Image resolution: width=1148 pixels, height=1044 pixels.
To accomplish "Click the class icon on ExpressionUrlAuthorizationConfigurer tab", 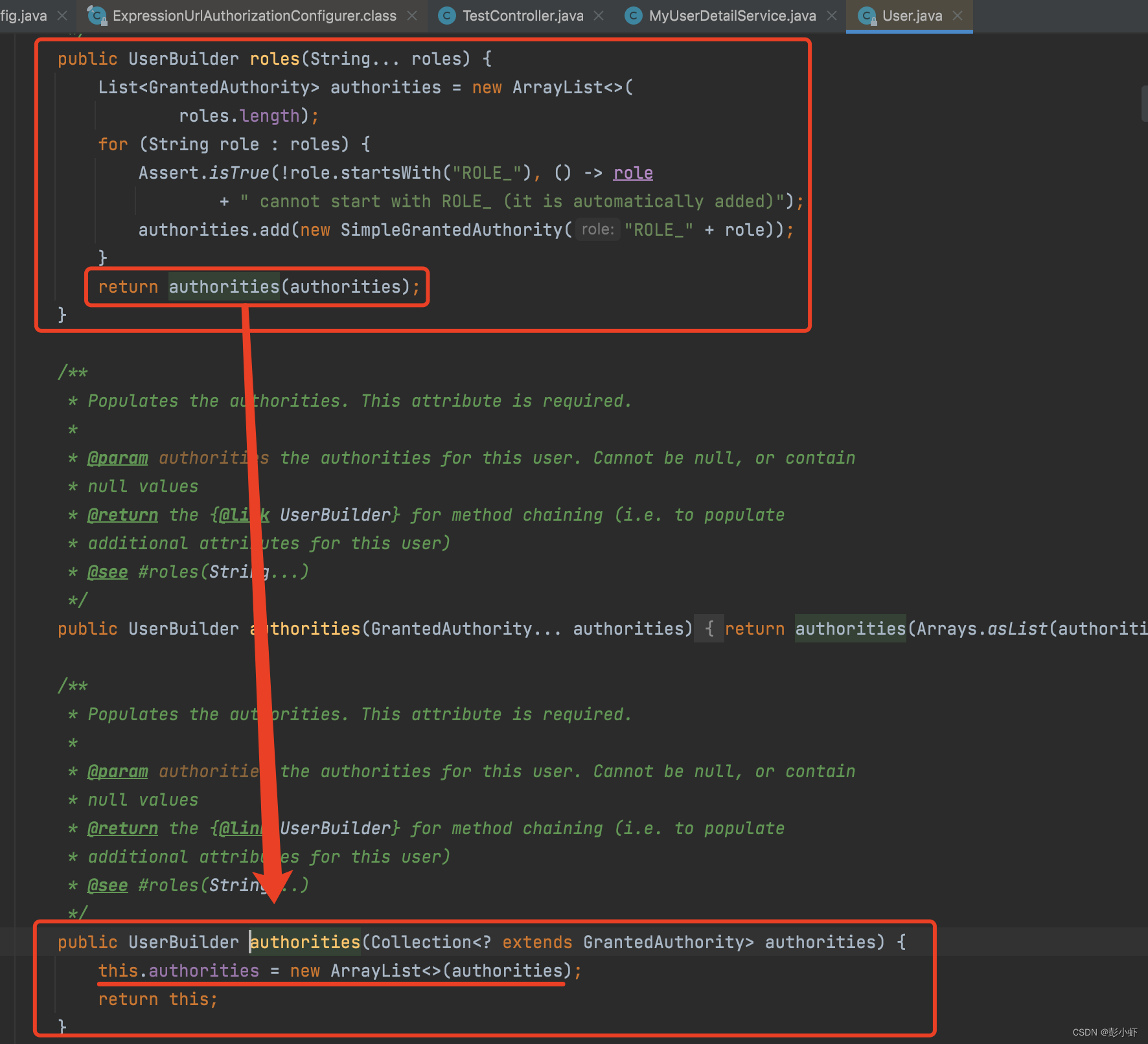I will [97, 16].
